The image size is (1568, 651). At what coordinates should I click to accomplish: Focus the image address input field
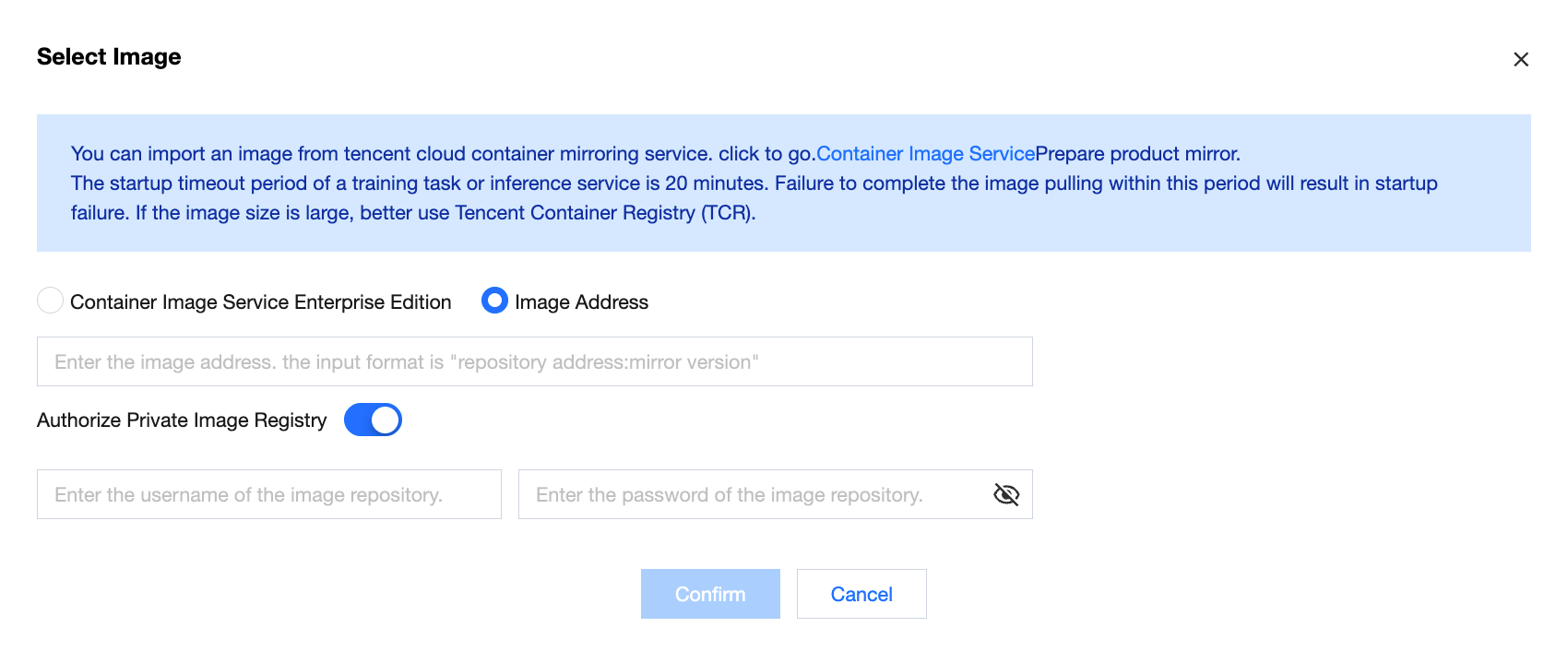pos(534,361)
